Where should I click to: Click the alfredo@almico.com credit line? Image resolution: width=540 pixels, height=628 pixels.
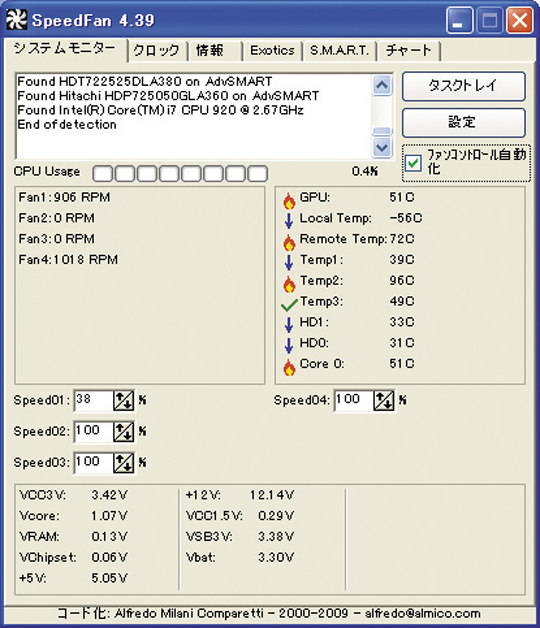tap(269, 614)
